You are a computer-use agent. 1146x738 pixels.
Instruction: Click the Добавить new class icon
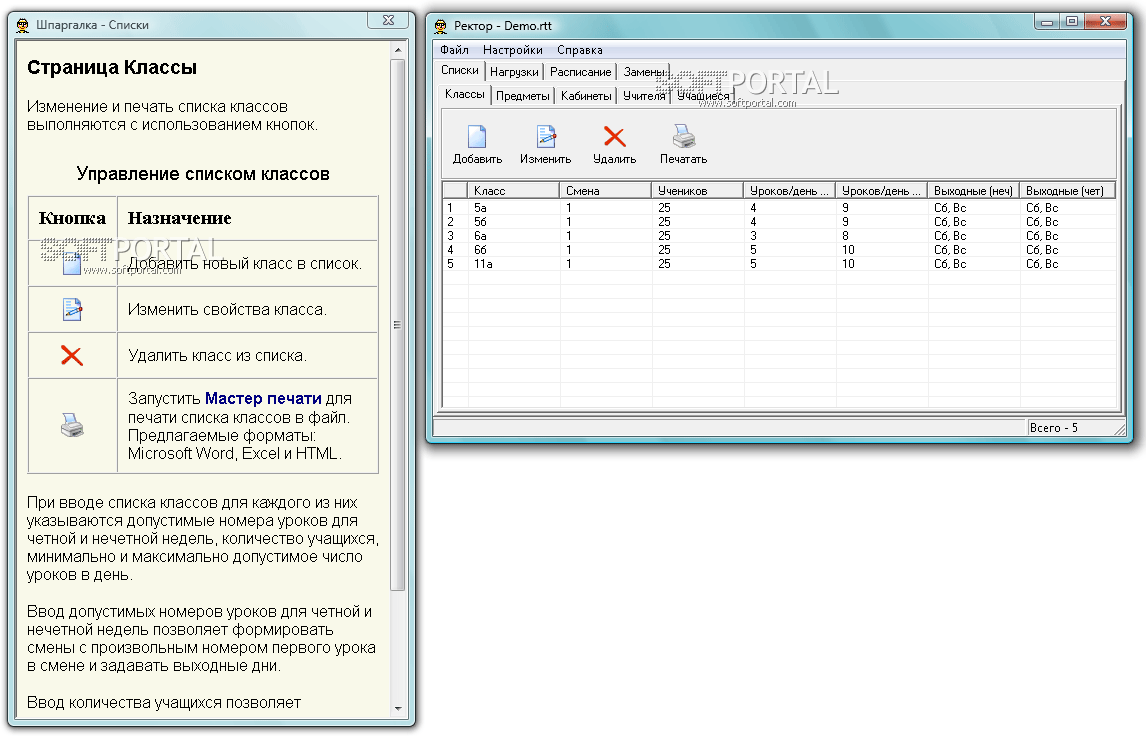tap(477, 137)
